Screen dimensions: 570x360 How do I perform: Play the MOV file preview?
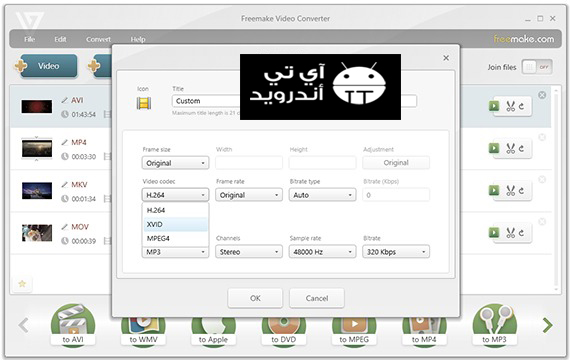click(494, 232)
